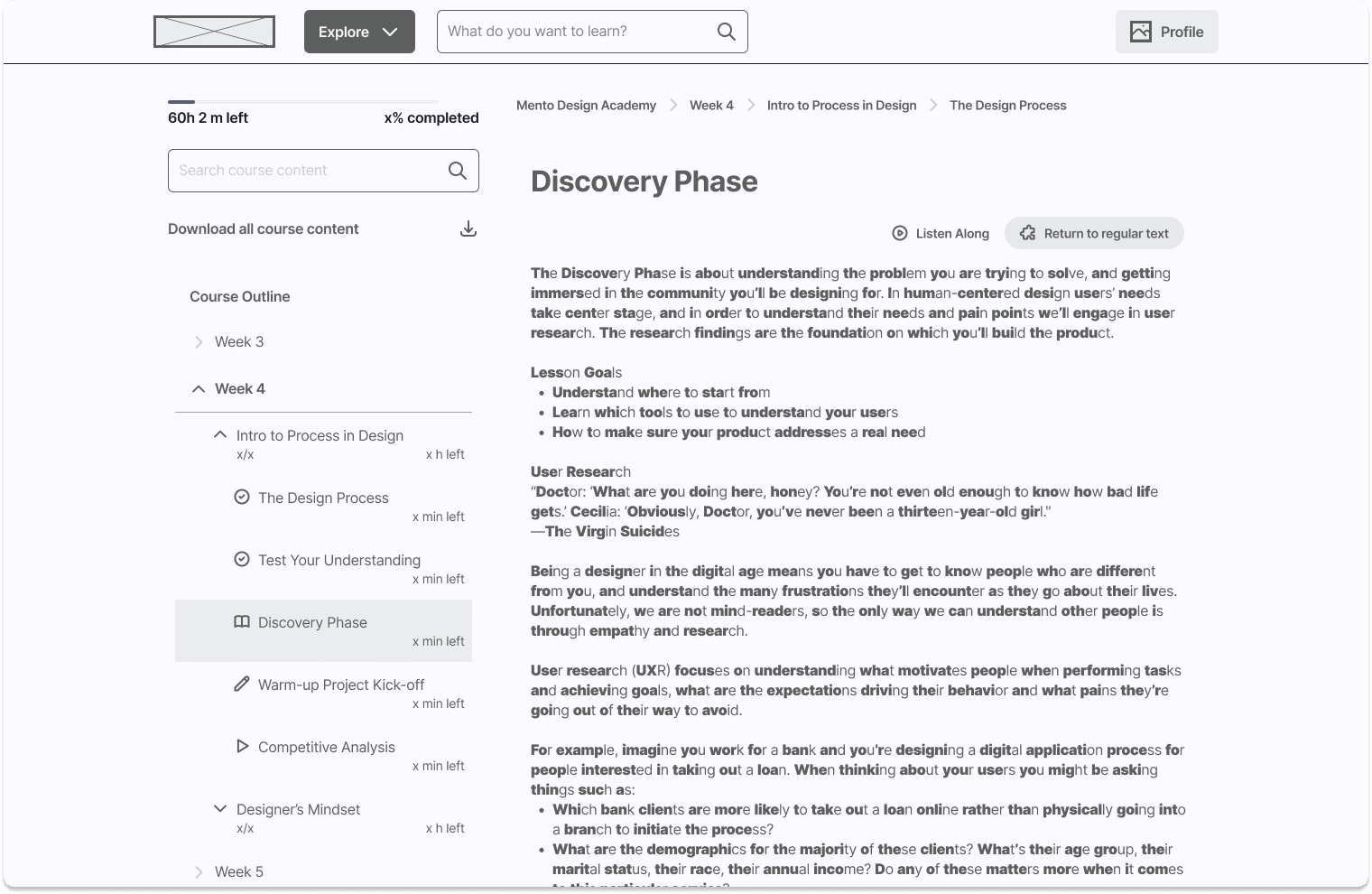Viewport: 1372px width, 894px height.
Task: Click 'Lesson Goals' subheading
Action: (x=576, y=373)
